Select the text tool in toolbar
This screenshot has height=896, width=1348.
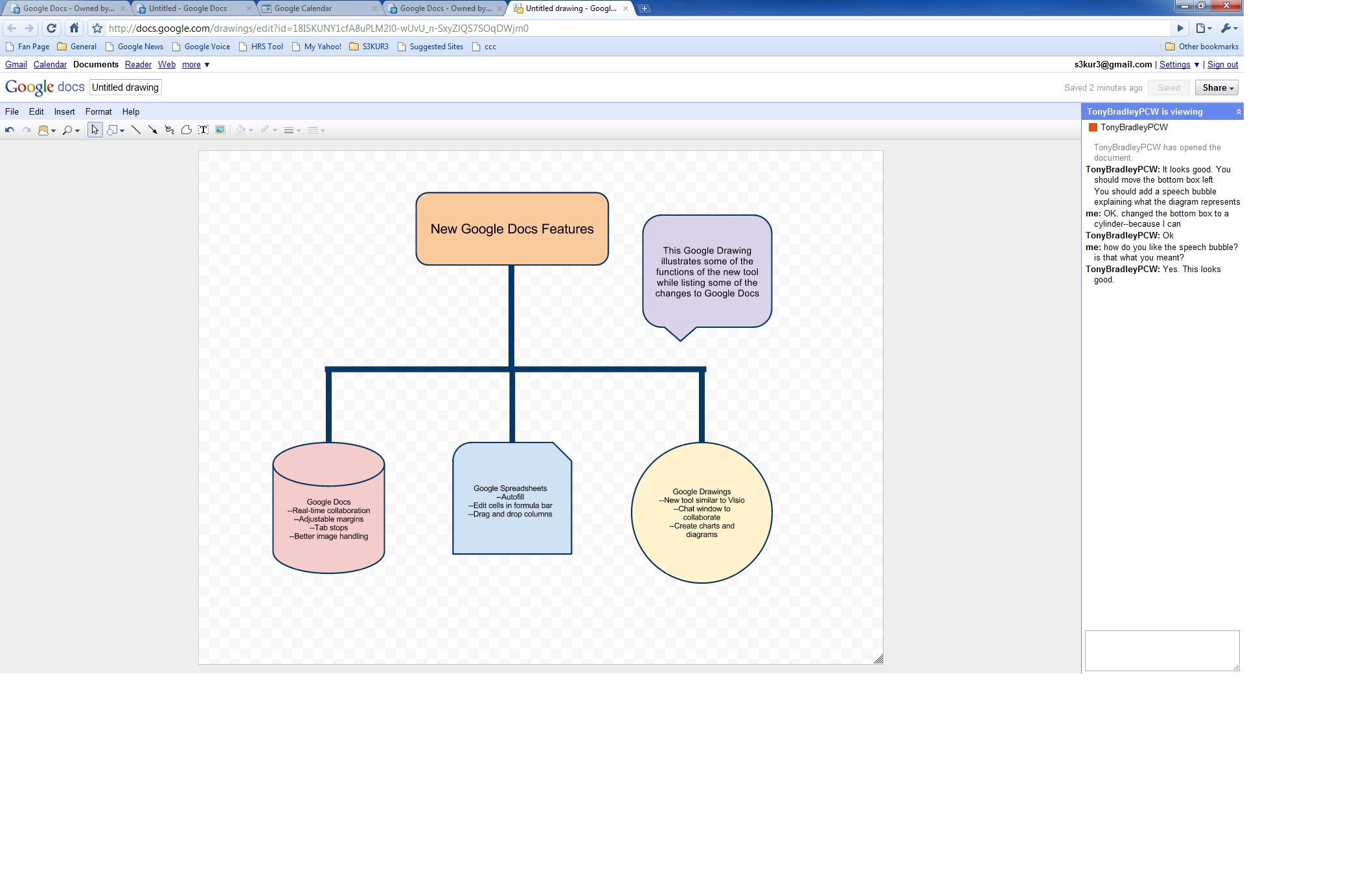(203, 130)
